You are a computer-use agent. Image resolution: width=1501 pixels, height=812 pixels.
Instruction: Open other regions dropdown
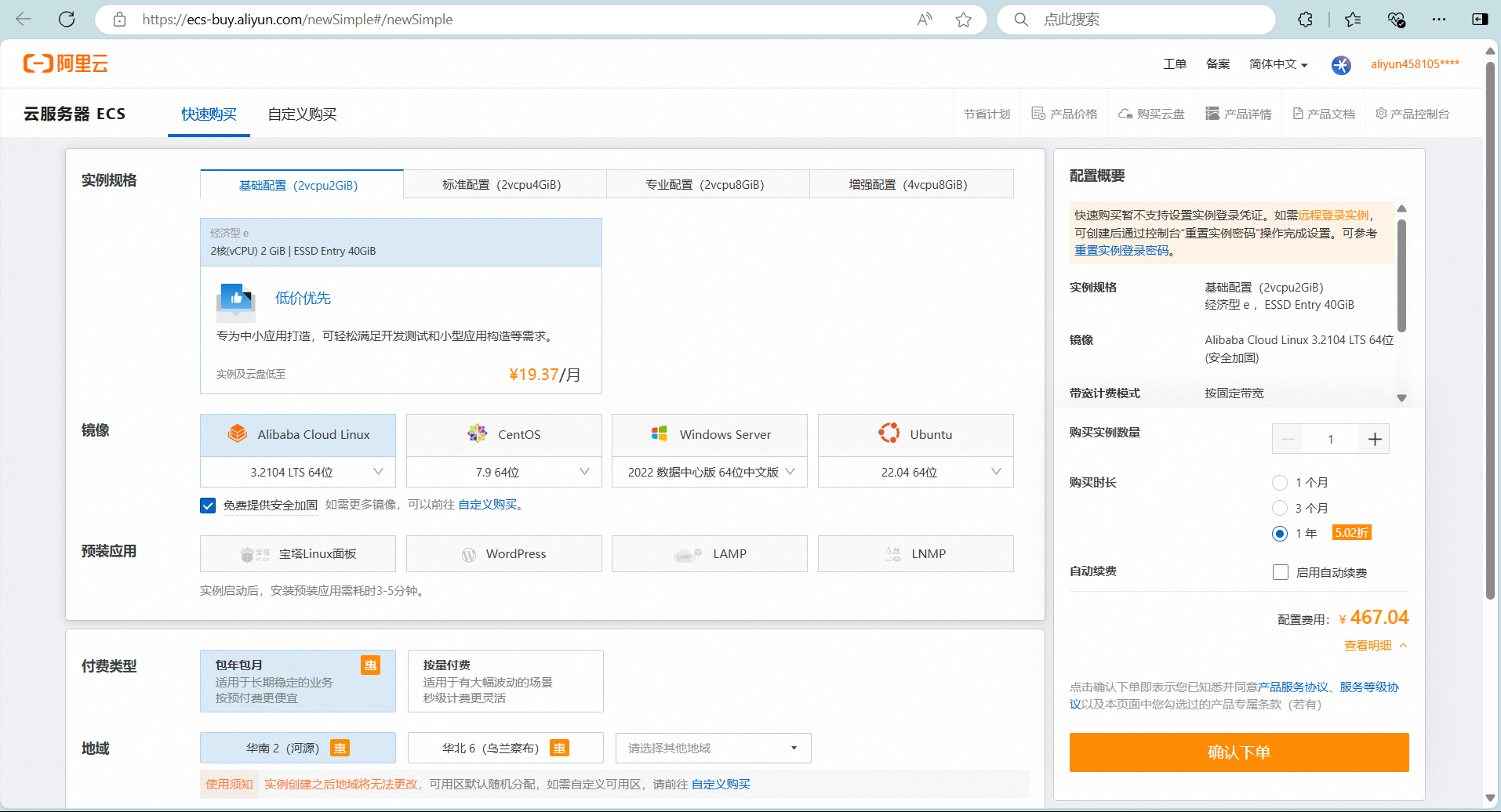(713, 749)
